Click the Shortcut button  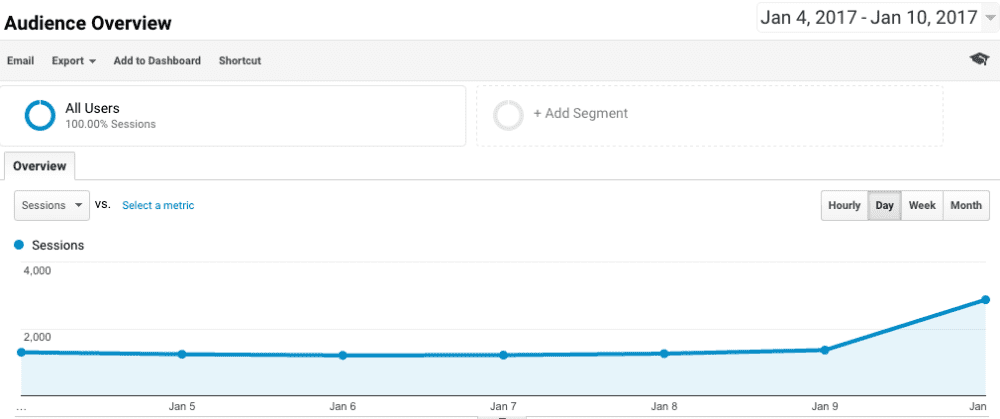(x=240, y=61)
